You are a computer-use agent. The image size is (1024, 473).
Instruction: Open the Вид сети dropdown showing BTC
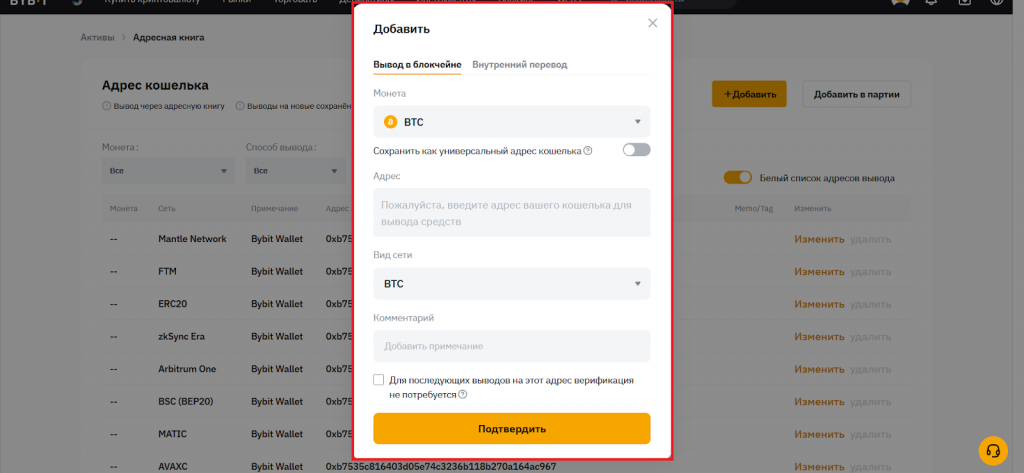tap(512, 284)
